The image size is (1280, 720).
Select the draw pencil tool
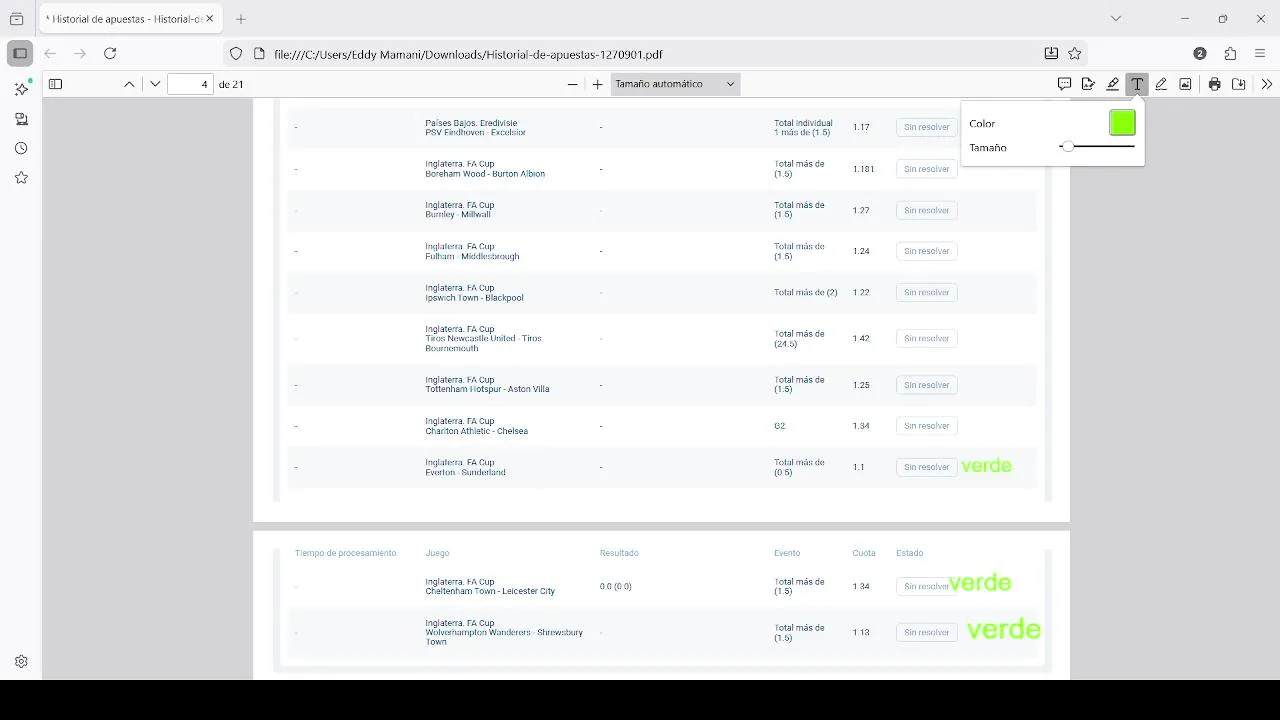[x=1161, y=84]
